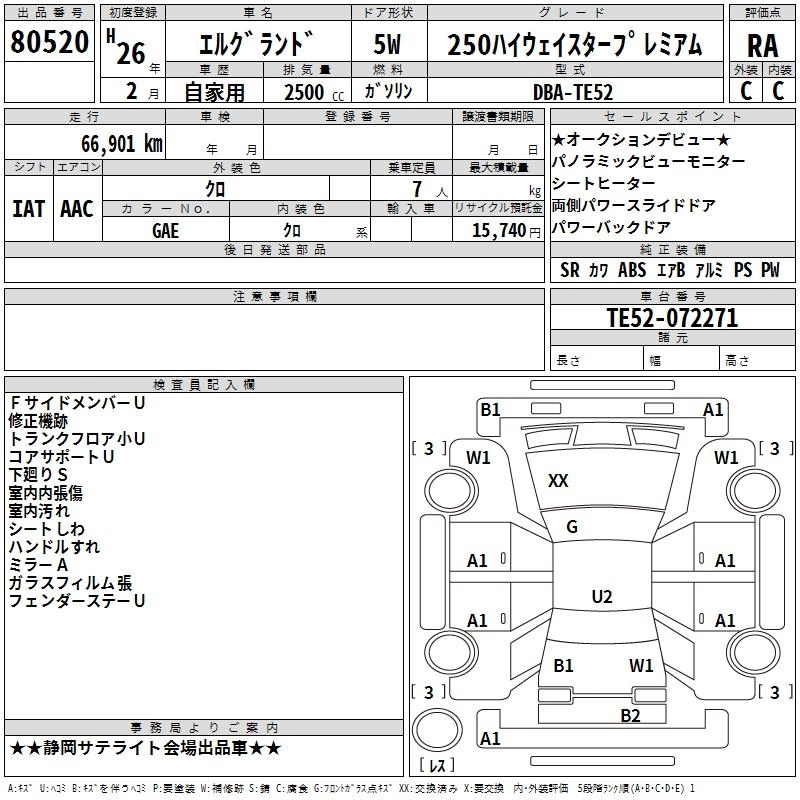Image resolution: width=800 pixels, height=800 pixels.
Task: Select the color number GAE
Action: [x=166, y=230]
